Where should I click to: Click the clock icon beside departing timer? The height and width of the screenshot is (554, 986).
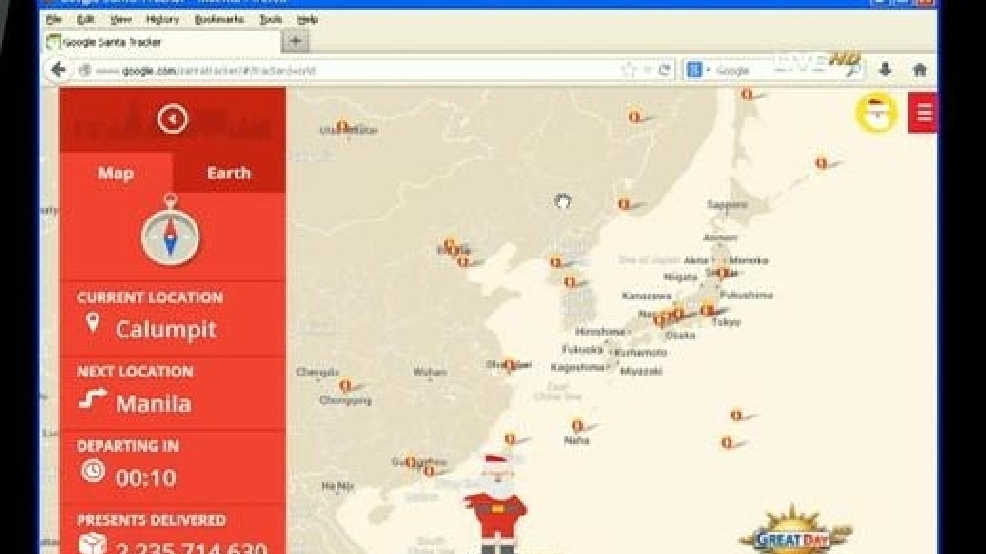click(93, 471)
